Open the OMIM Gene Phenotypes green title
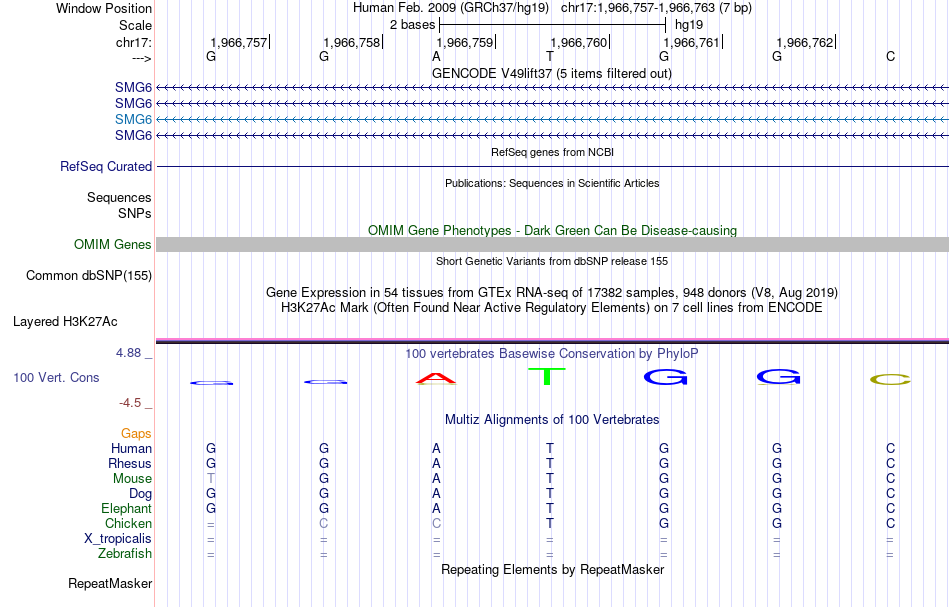The width and height of the screenshot is (950, 607). point(553,230)
